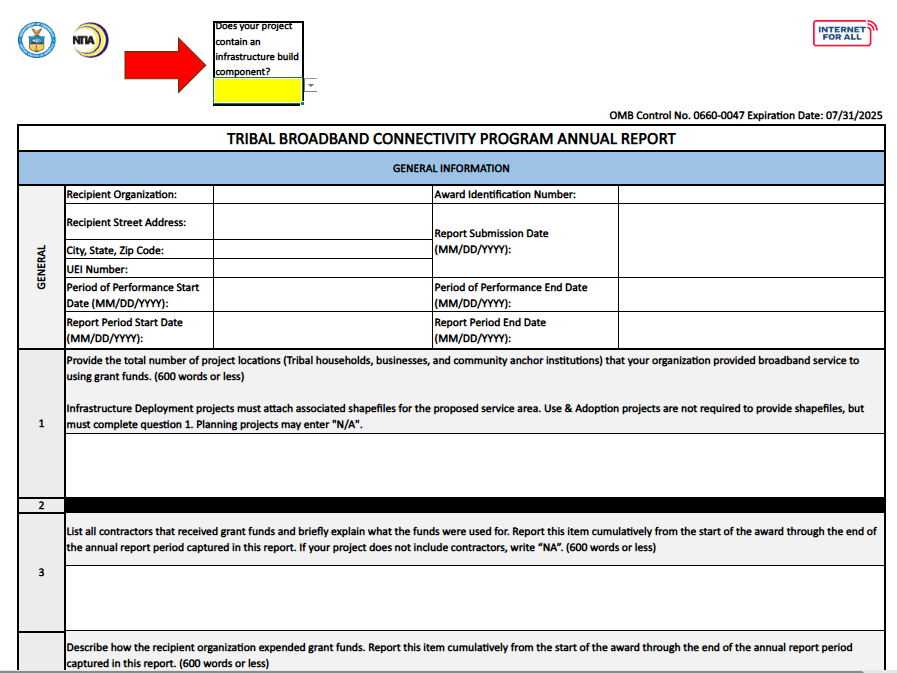Click the Department of Commerce seal
Image resolution: width=897 pixels, height=673 pixels.
pyautogui.click(x=35, y=41)
